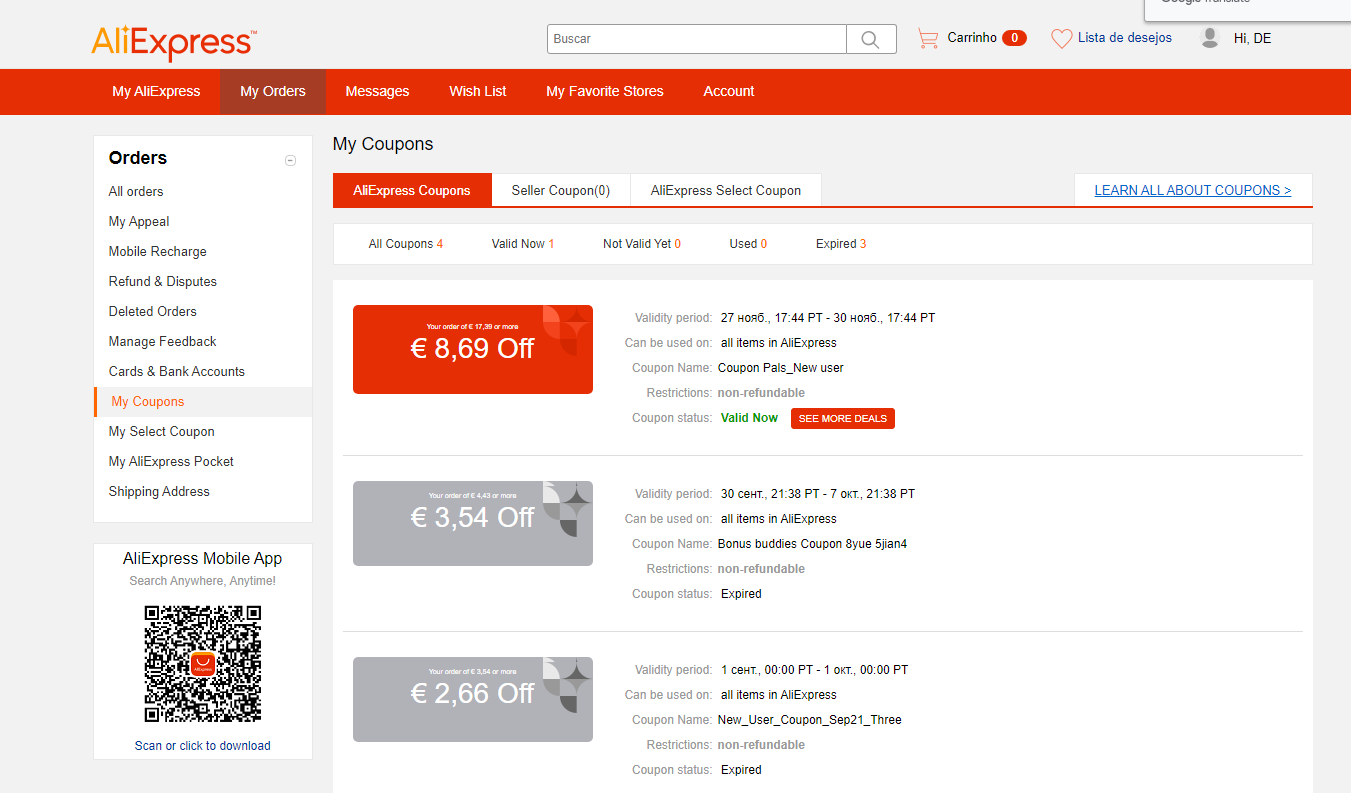
Task: Go to Mobile Recharge
Action: [x=158, y=251]
